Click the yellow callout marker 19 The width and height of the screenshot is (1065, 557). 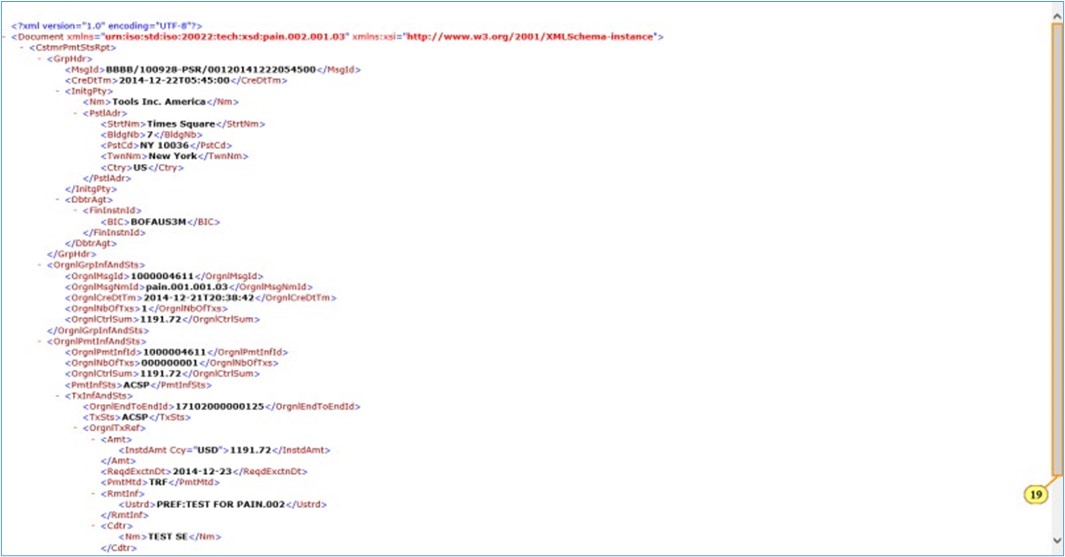[x=1033, y=495]
